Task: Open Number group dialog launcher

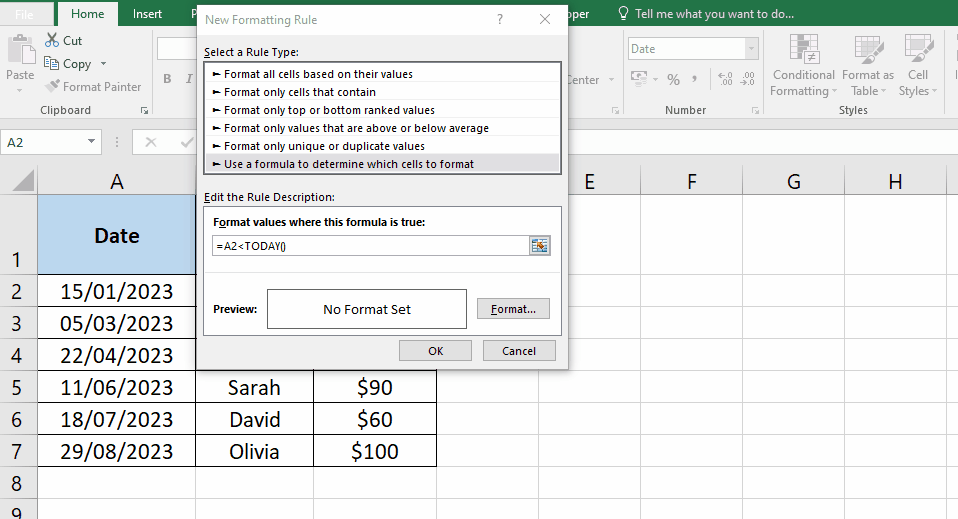Action: [x=755, y=111]
